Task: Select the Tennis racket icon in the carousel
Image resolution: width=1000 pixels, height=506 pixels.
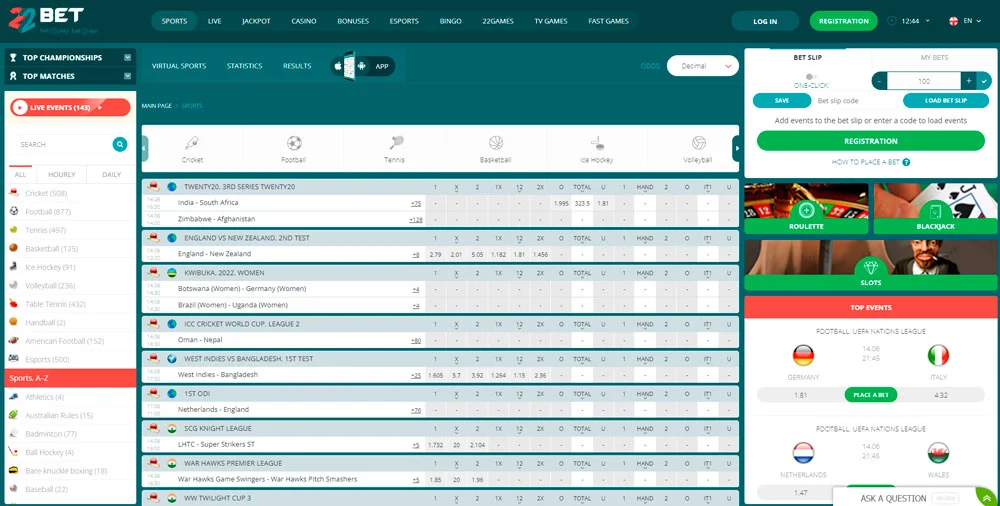Action: coord(396,142)
